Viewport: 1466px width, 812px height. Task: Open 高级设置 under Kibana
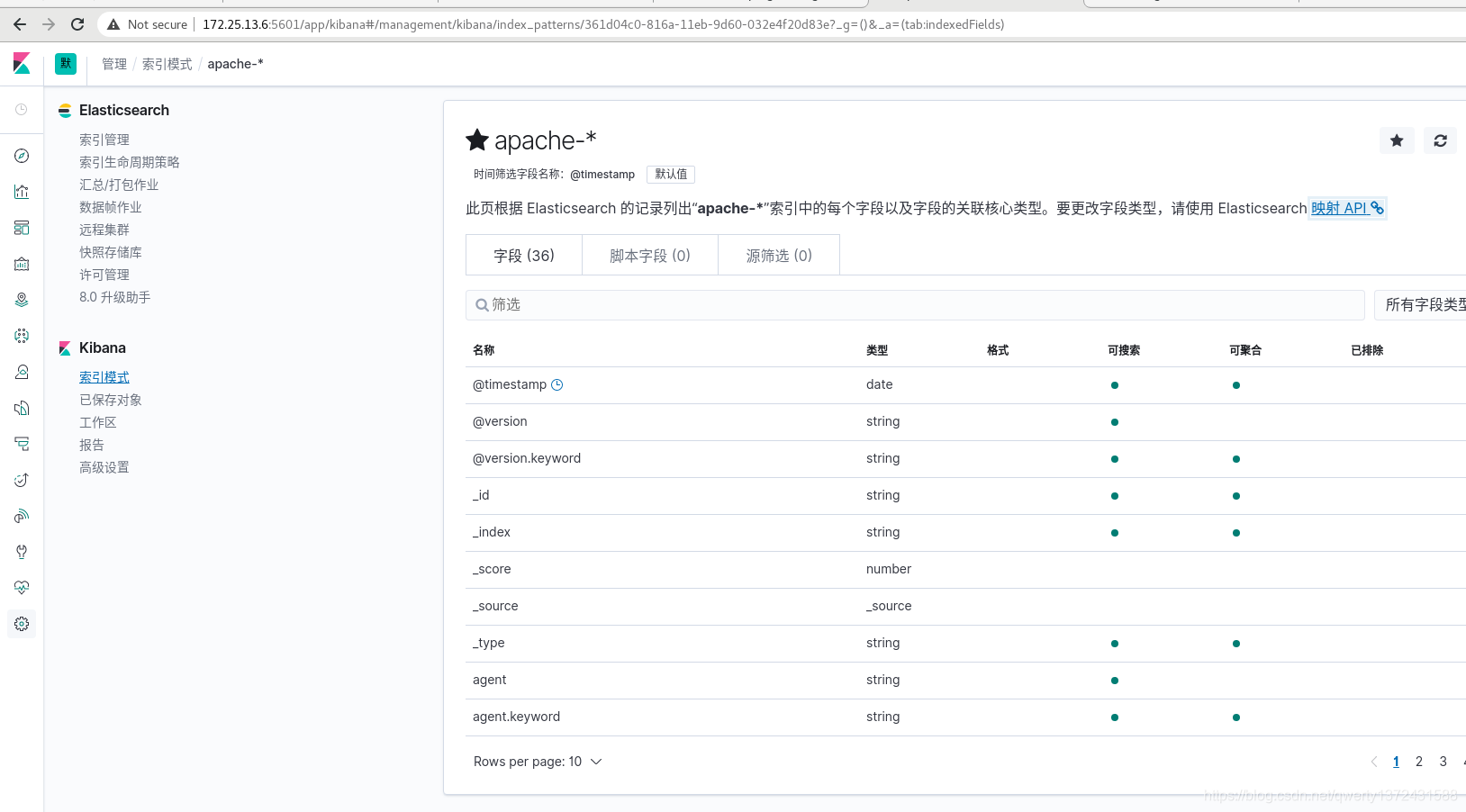coord(104,467)
